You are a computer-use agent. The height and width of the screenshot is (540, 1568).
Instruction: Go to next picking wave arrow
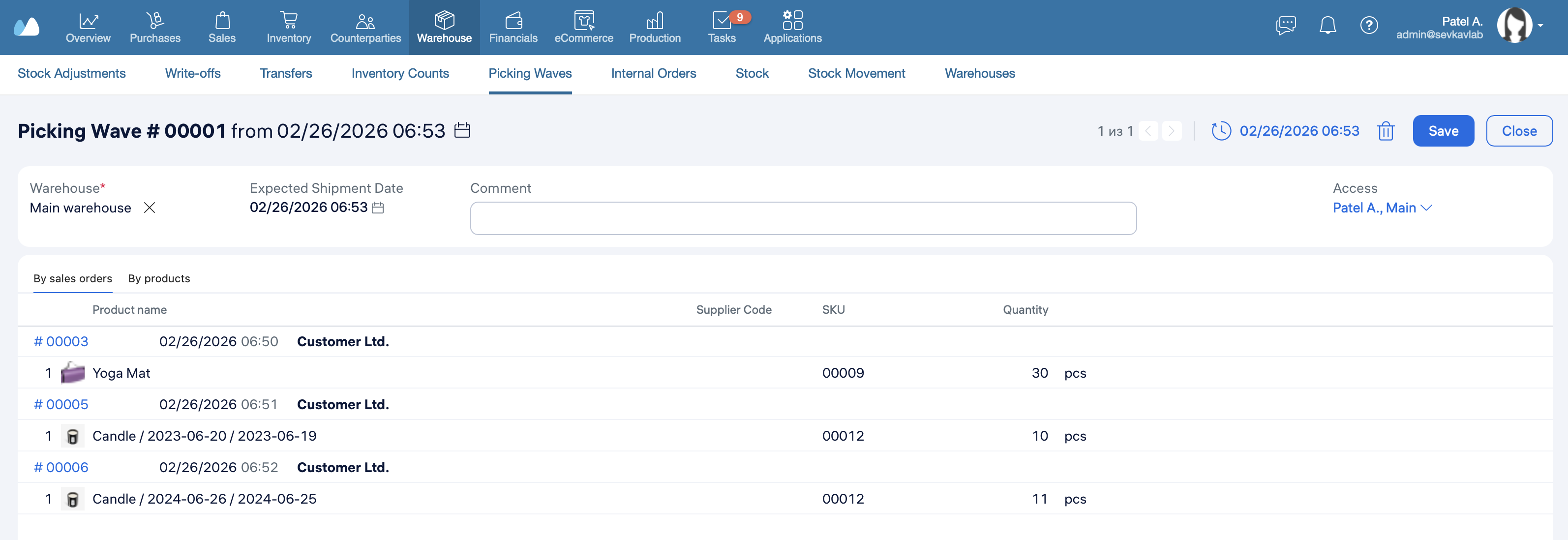1172,131
